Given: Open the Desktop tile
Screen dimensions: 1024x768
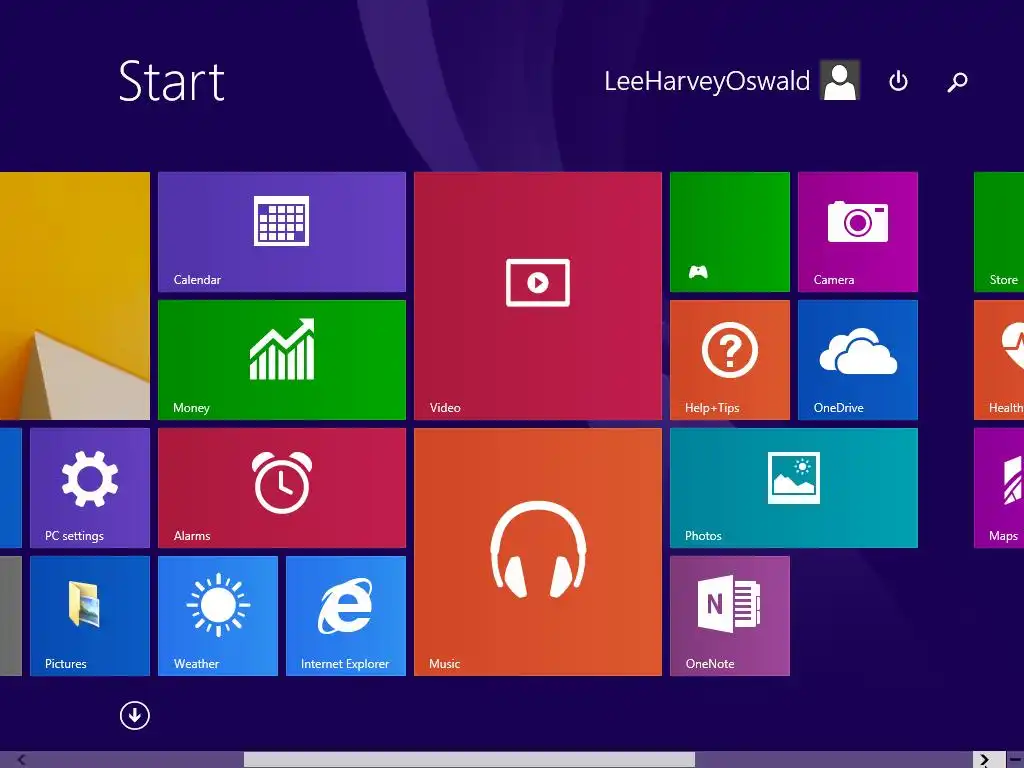Looking at the screenshot, I should [74, 296].
